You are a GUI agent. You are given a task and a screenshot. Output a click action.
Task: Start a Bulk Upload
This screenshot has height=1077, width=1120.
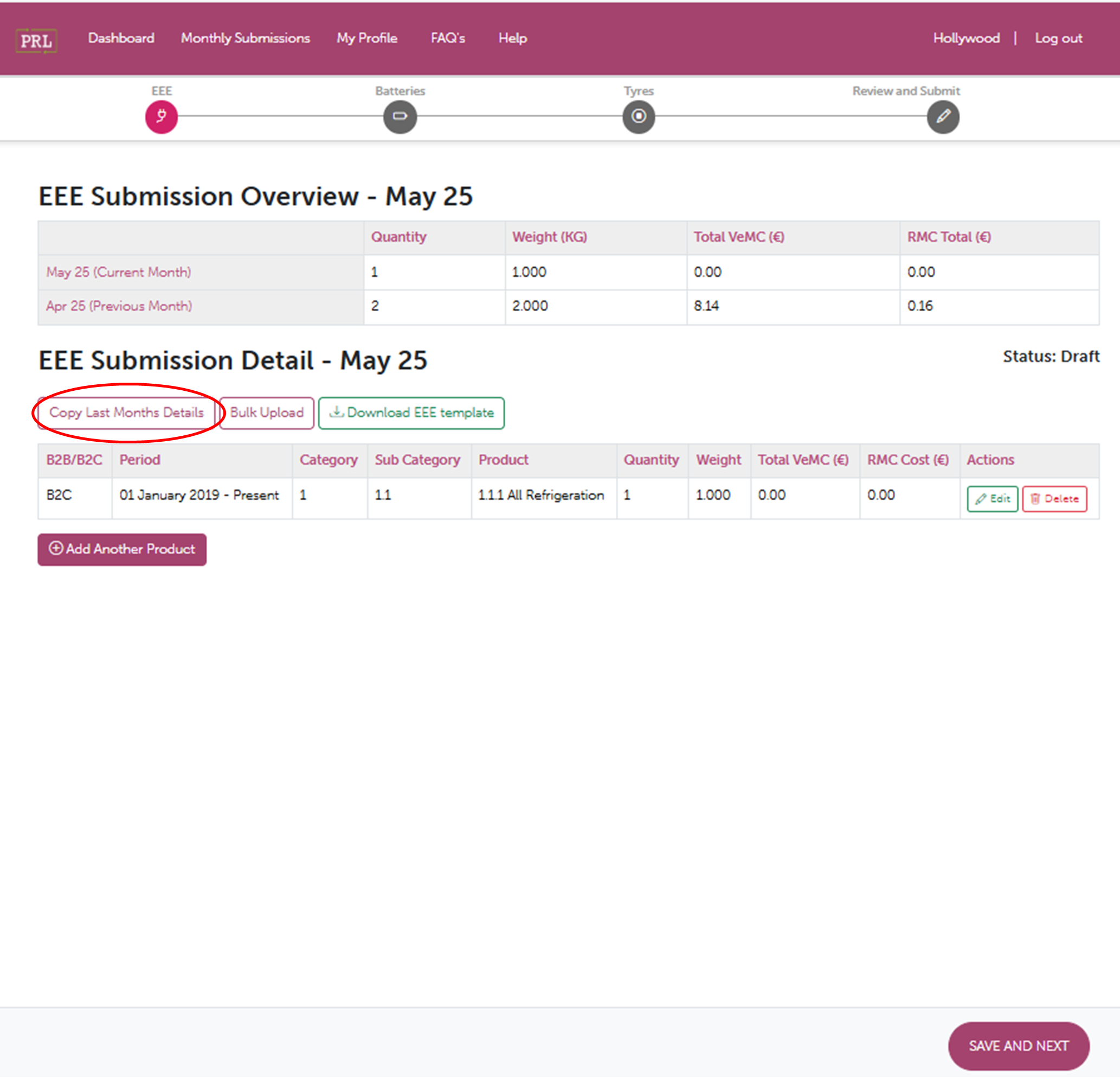point(266,412)
